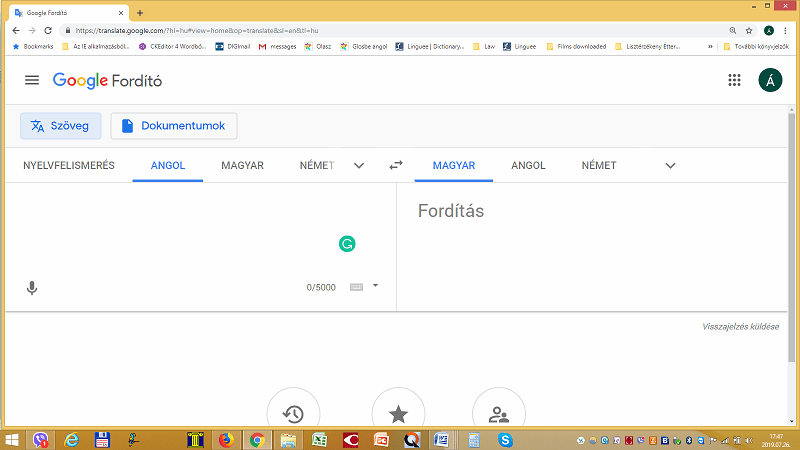The image size is (800, 450).
Task: Open the Google Translate hamburger main menu
Action: pyautogui.click(x=32, y=80)
